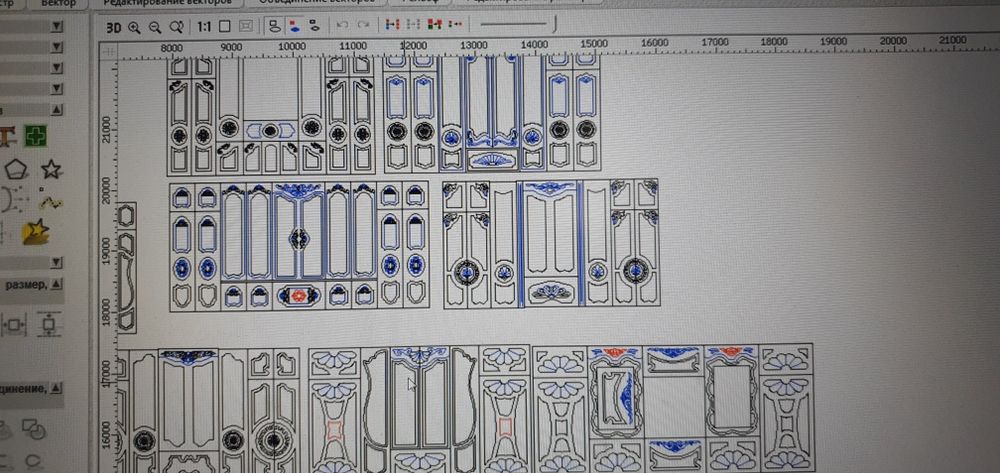Click the horizontal ruler at 12000
The width and height of the screenshot is (1000, 473).
click(x=413, y=46)
